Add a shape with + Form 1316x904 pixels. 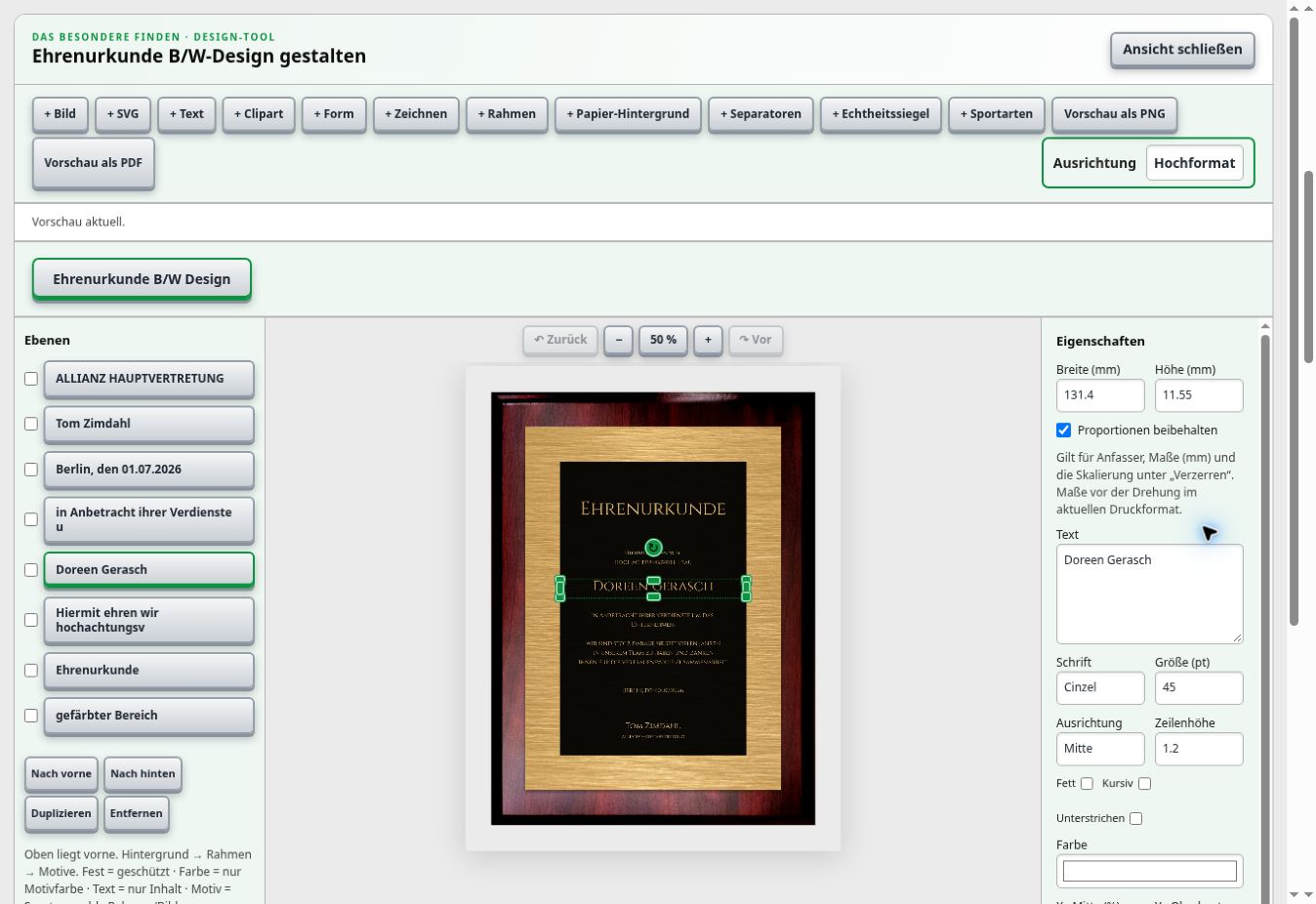(x=334, y=114)
